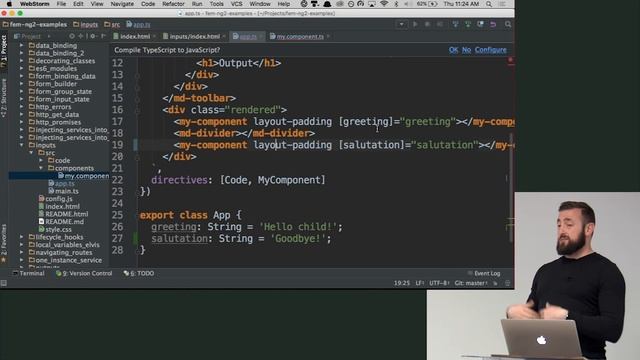Collapse the components folder
Image resolution: width=640 pixels, height=360 pixels.
point(41,168)
